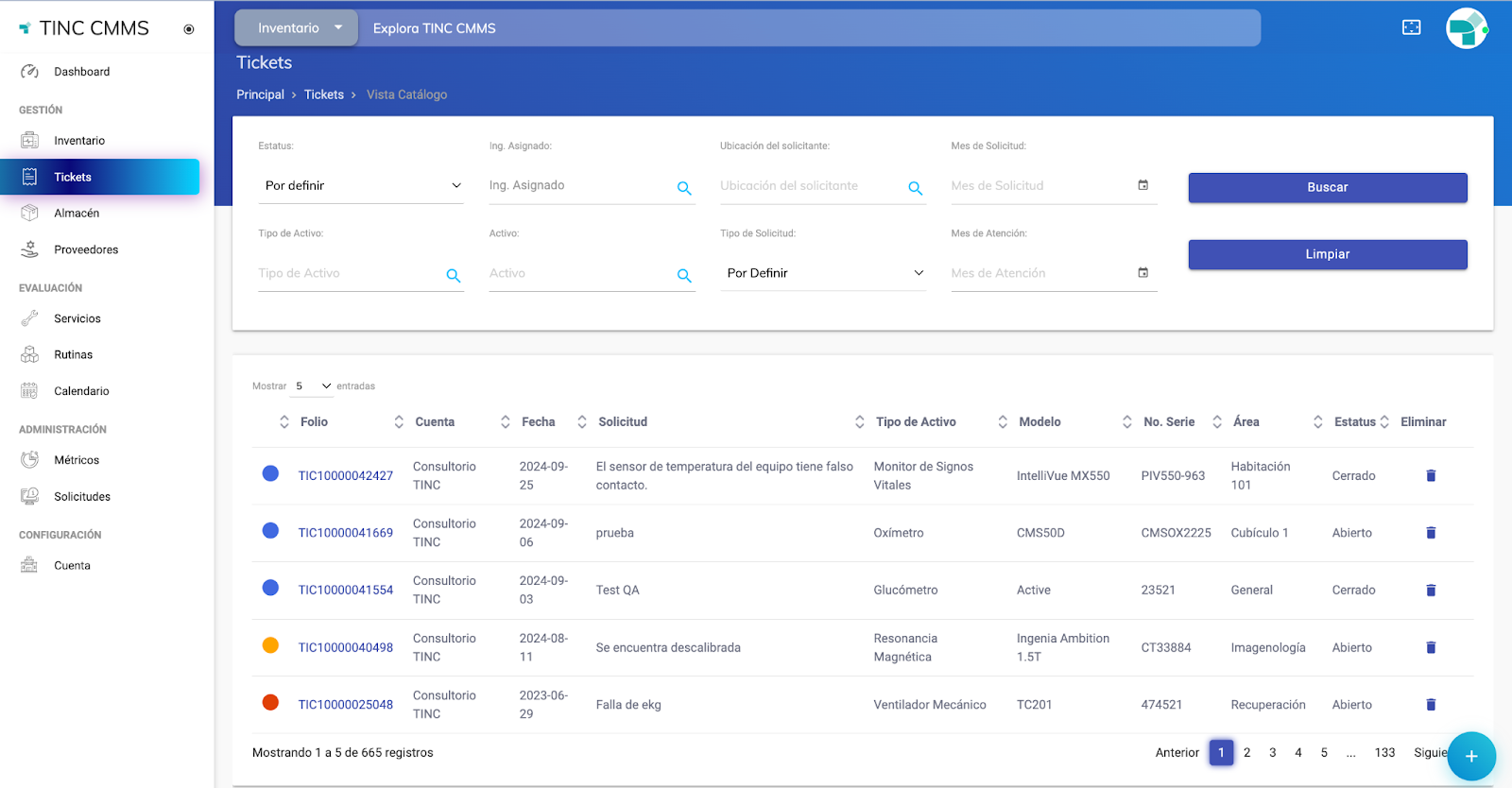Viewport: 1512px width, 788px height.
Task: Click magnifier icon for Tipo de Activo
Action: click(454, 276)
